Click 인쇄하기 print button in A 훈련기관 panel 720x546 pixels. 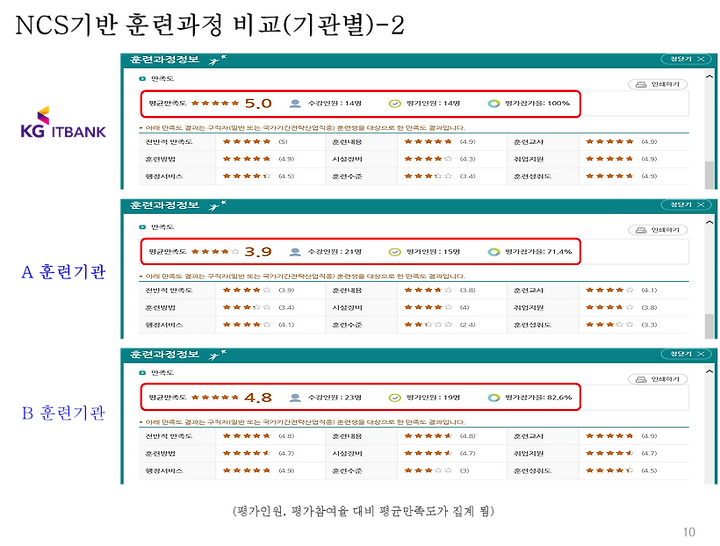tap(658, 230)
